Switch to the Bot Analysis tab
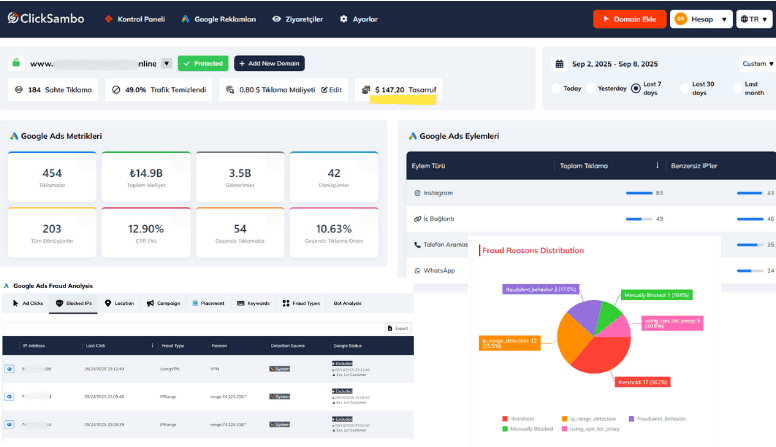Image resolution: width=776 pixels, height=447 pixels. (x=347, y=303)
